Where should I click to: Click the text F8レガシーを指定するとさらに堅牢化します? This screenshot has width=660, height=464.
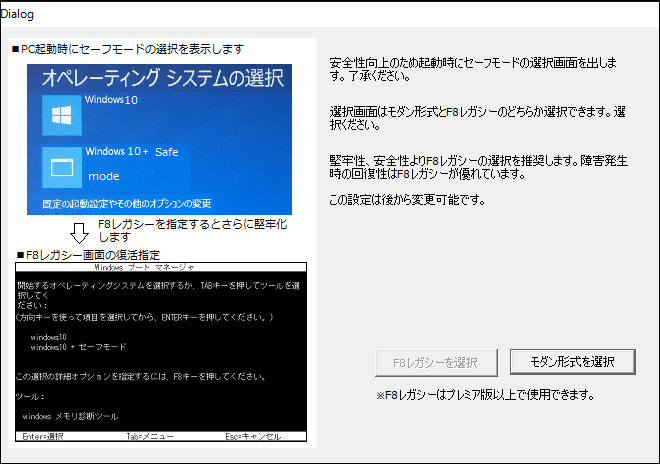193,230
